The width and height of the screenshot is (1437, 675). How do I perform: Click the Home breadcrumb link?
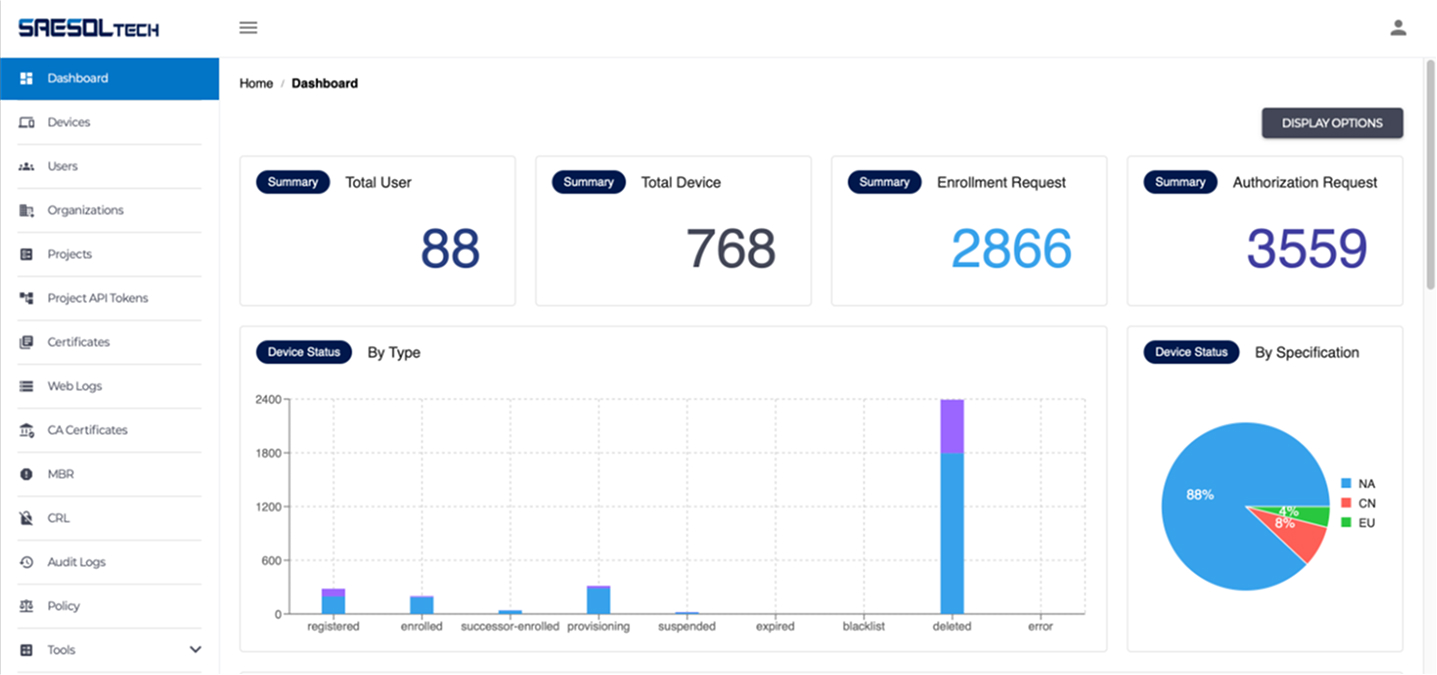tap(256, 83)
